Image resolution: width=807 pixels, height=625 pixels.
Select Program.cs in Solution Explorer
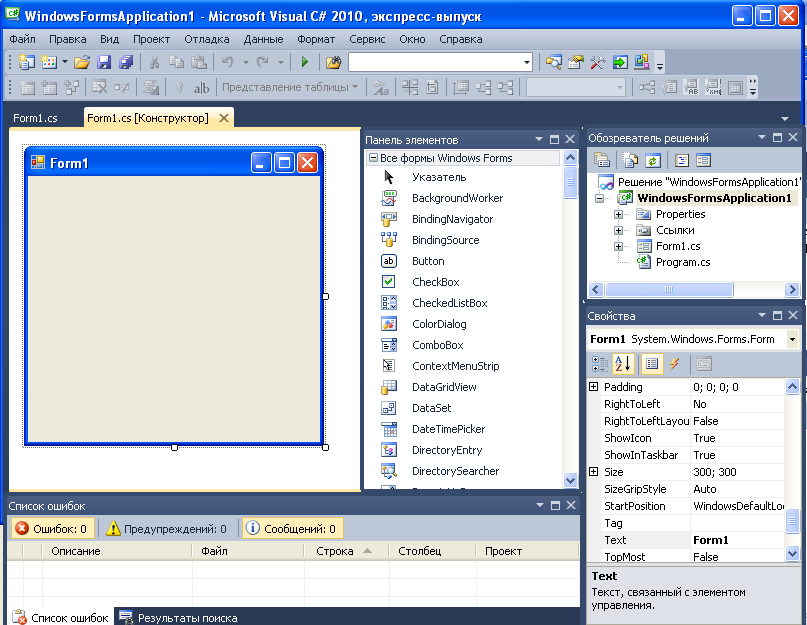point(682,262)
